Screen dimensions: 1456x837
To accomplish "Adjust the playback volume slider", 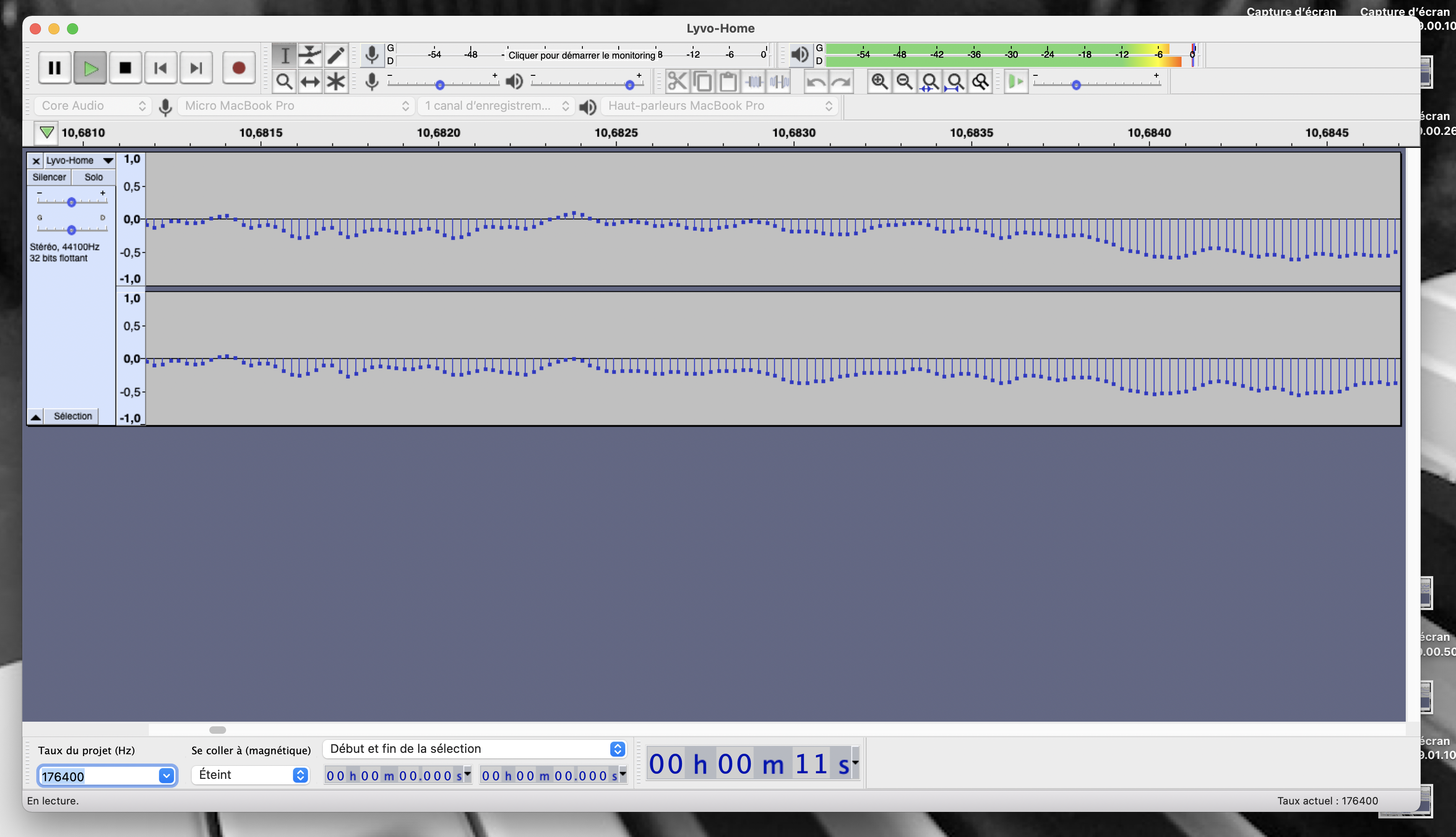I will (630, 85).
